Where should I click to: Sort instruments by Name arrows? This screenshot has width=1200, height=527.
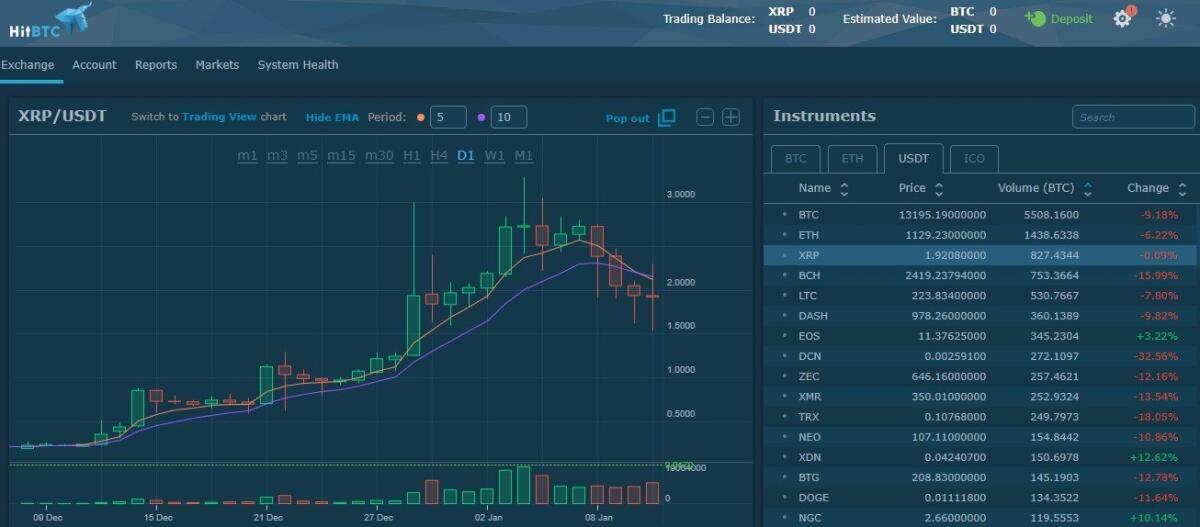point(844,188)
